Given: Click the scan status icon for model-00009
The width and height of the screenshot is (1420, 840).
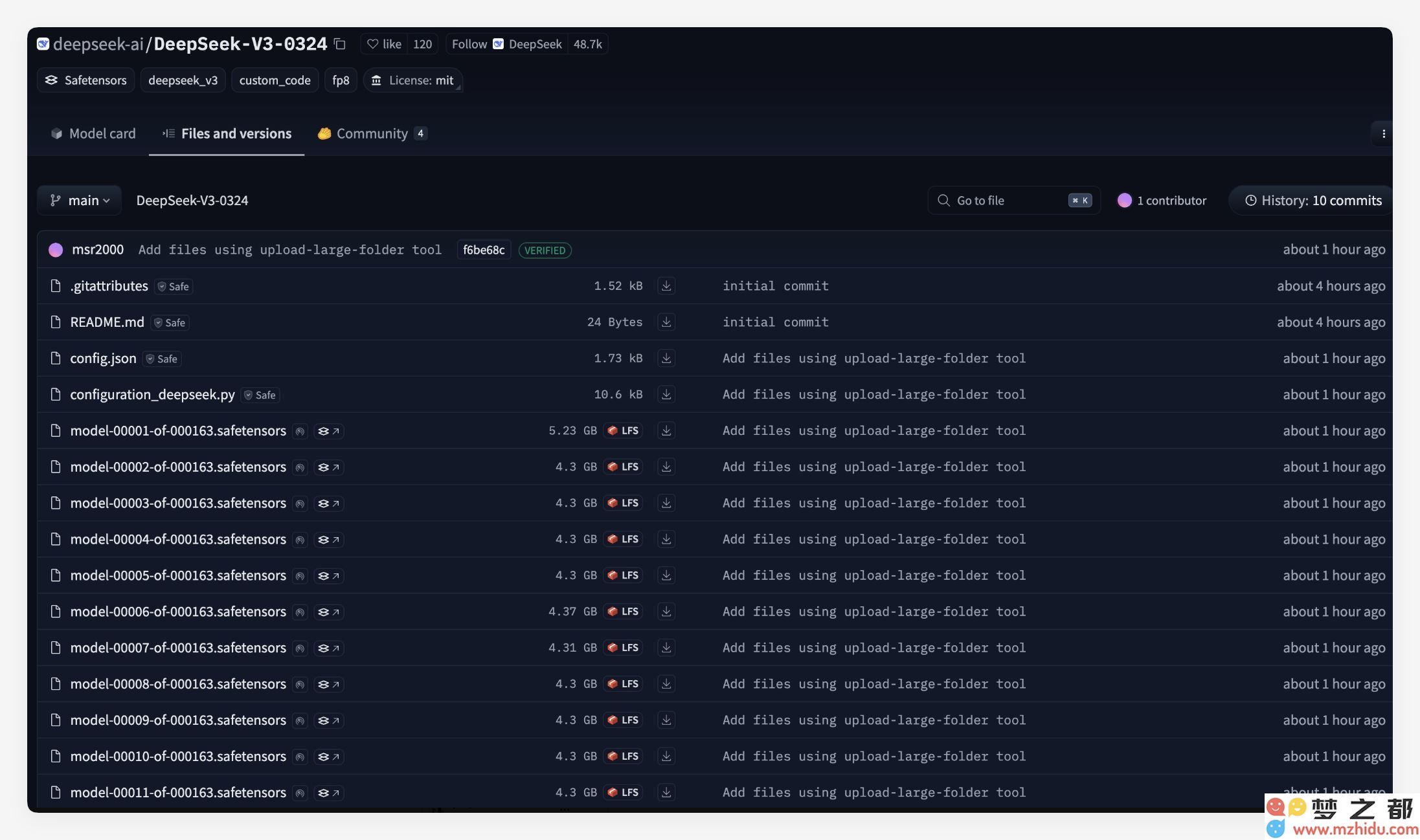Looking at the screenshot, I should click(300, 721).
